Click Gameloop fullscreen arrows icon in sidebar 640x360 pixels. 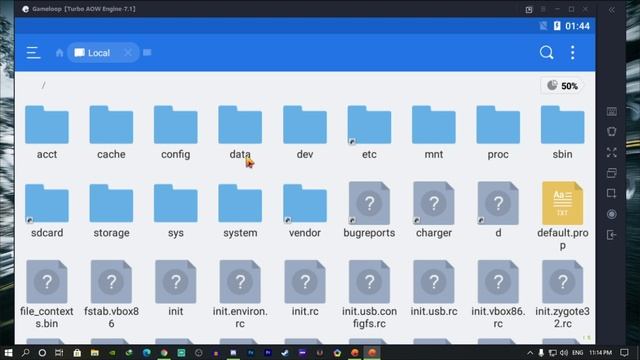(611, 153)
